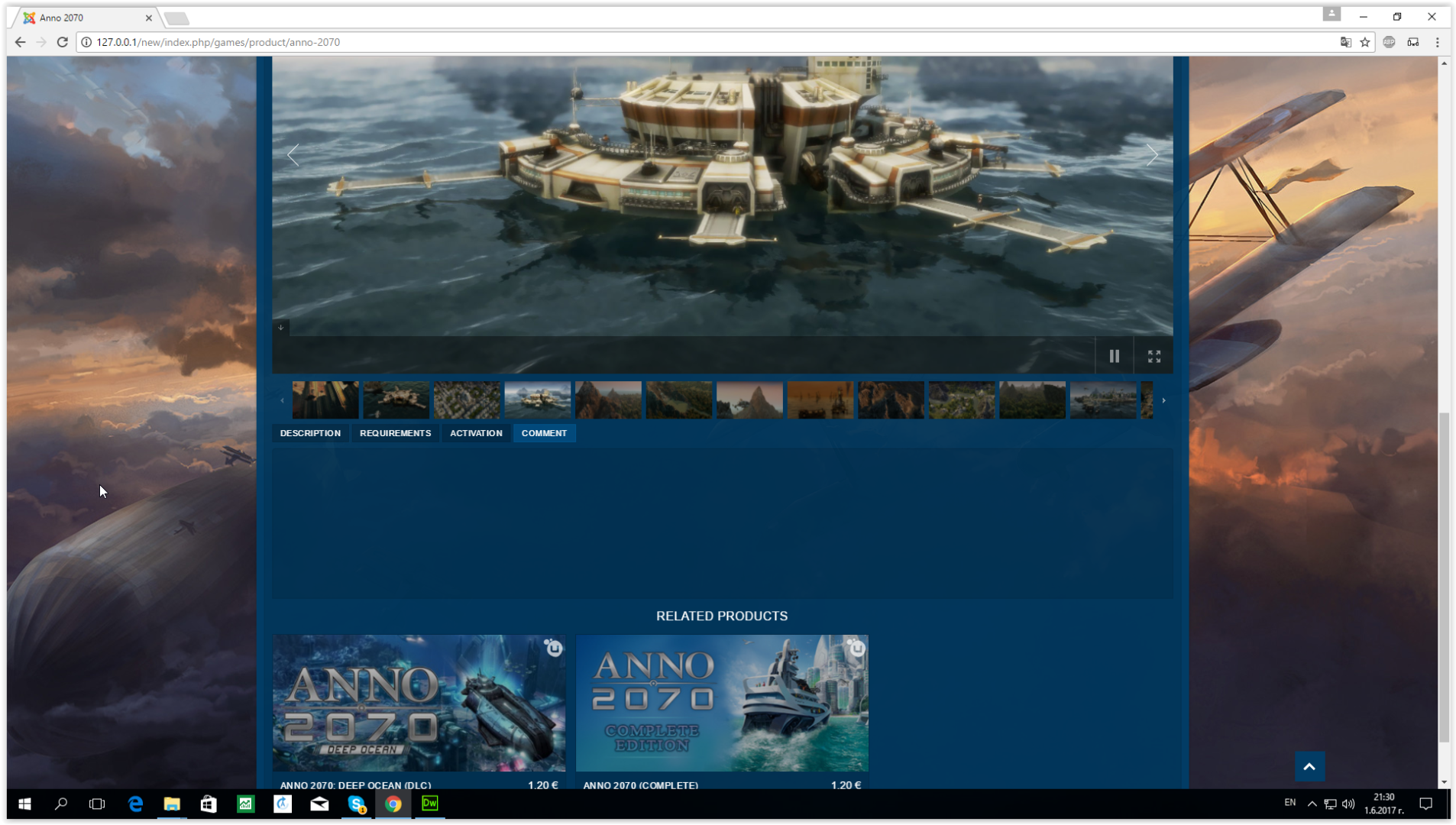Open Skype from the taskbar
Screen dimensions: 1456x825
pos(356,804)
